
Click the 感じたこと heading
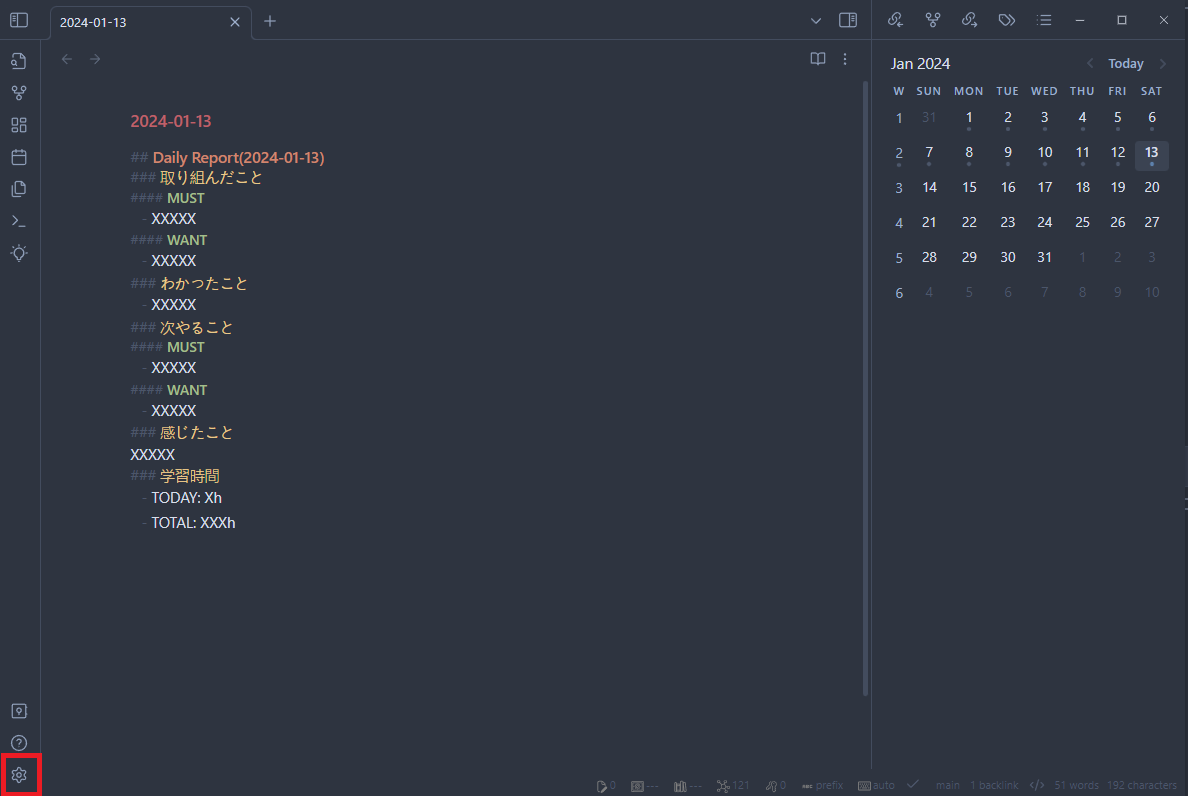(196, 432)
